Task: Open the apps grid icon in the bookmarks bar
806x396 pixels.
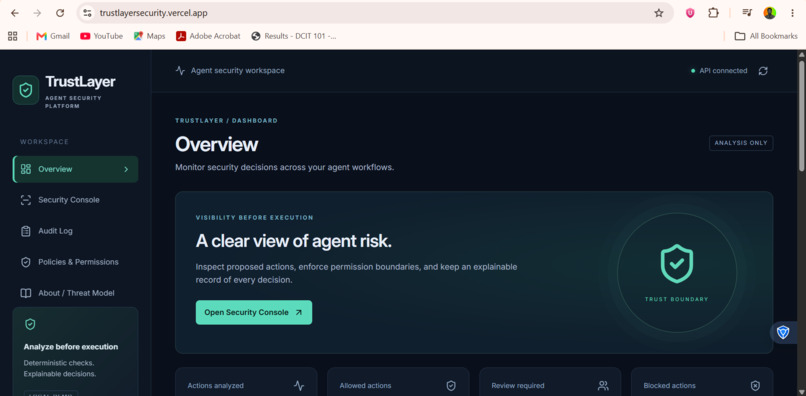Action: pyautogui.click(x=12, y=36)
